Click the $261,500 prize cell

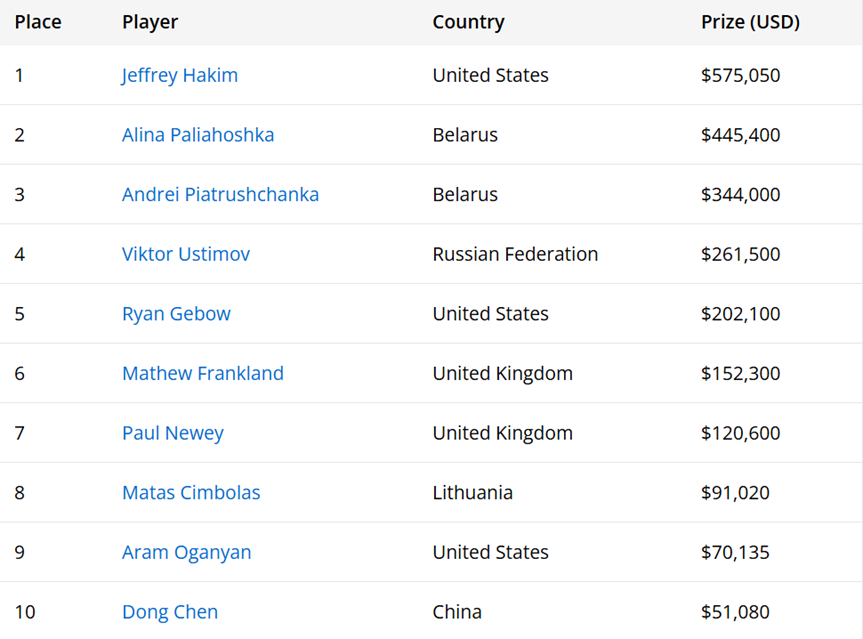(x=740, y=254)
